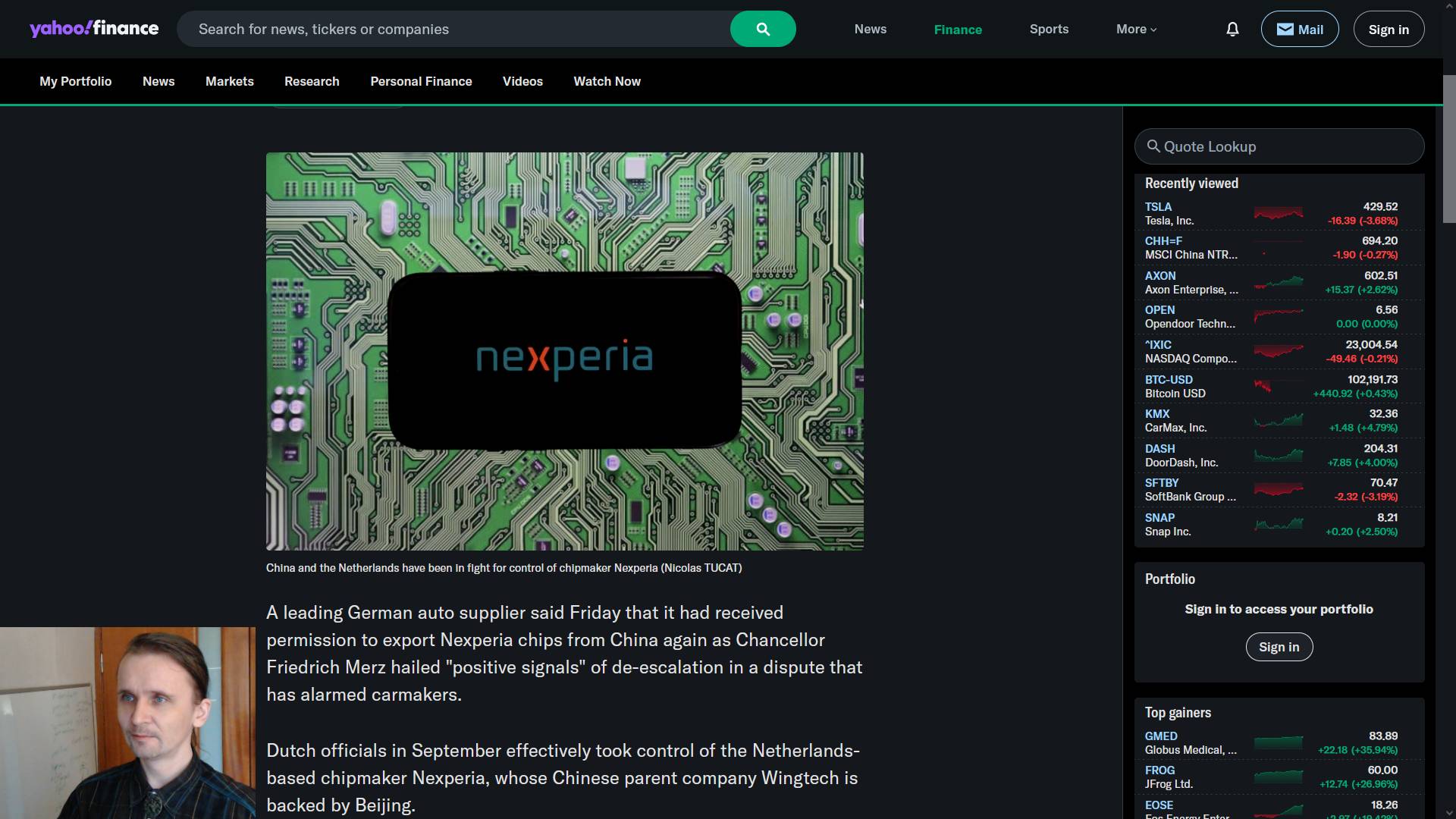Viewport: 1456px width, 819px height.
Task: Open the SFTBY SoftBank Group quote
Action: (x=1161, y=482)
